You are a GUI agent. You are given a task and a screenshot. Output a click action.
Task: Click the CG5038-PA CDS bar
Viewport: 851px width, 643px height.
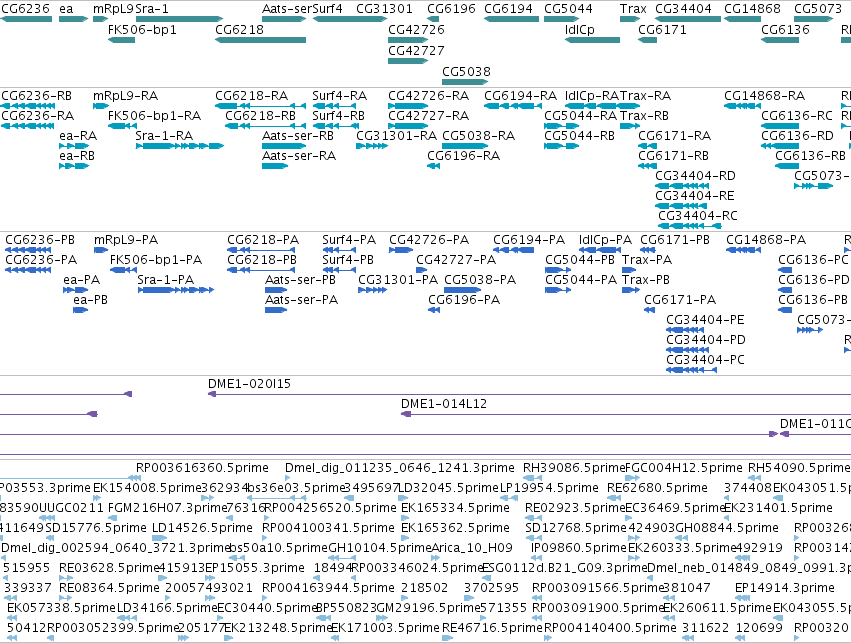pos(462,290)
